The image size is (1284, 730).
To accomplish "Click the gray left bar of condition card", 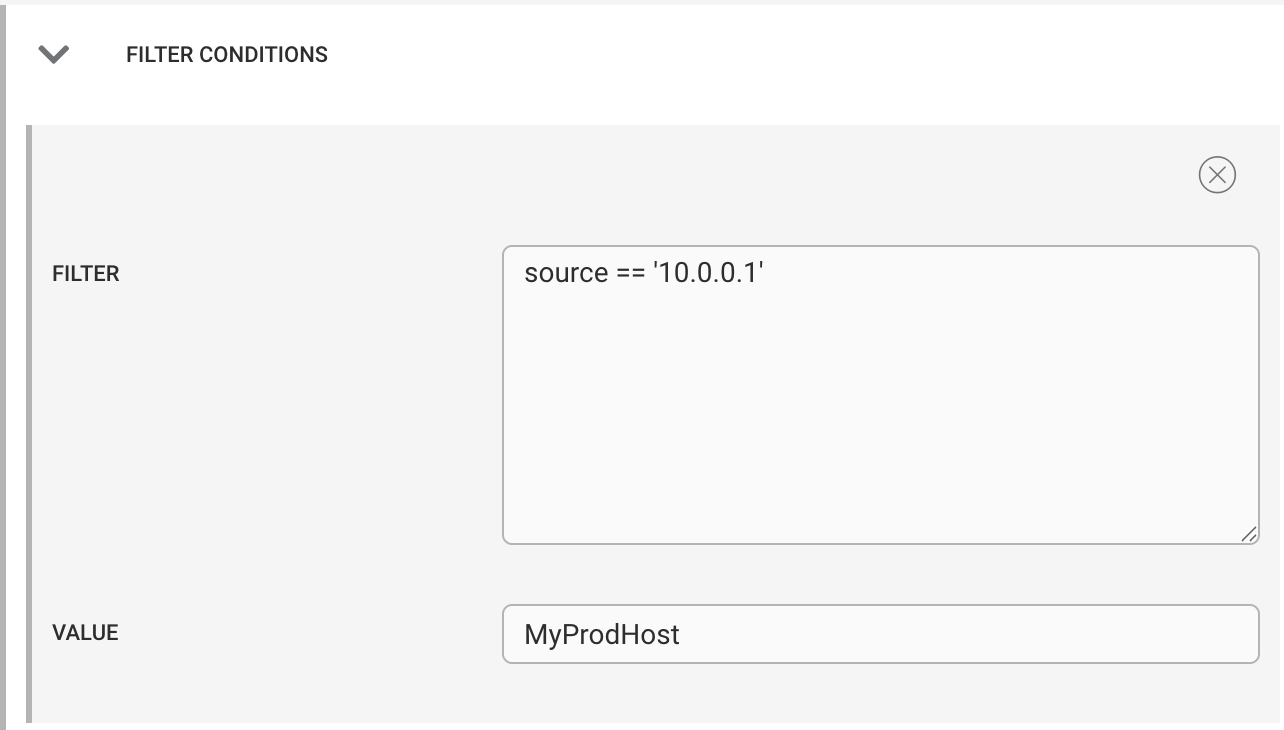I will click(29, 423).
